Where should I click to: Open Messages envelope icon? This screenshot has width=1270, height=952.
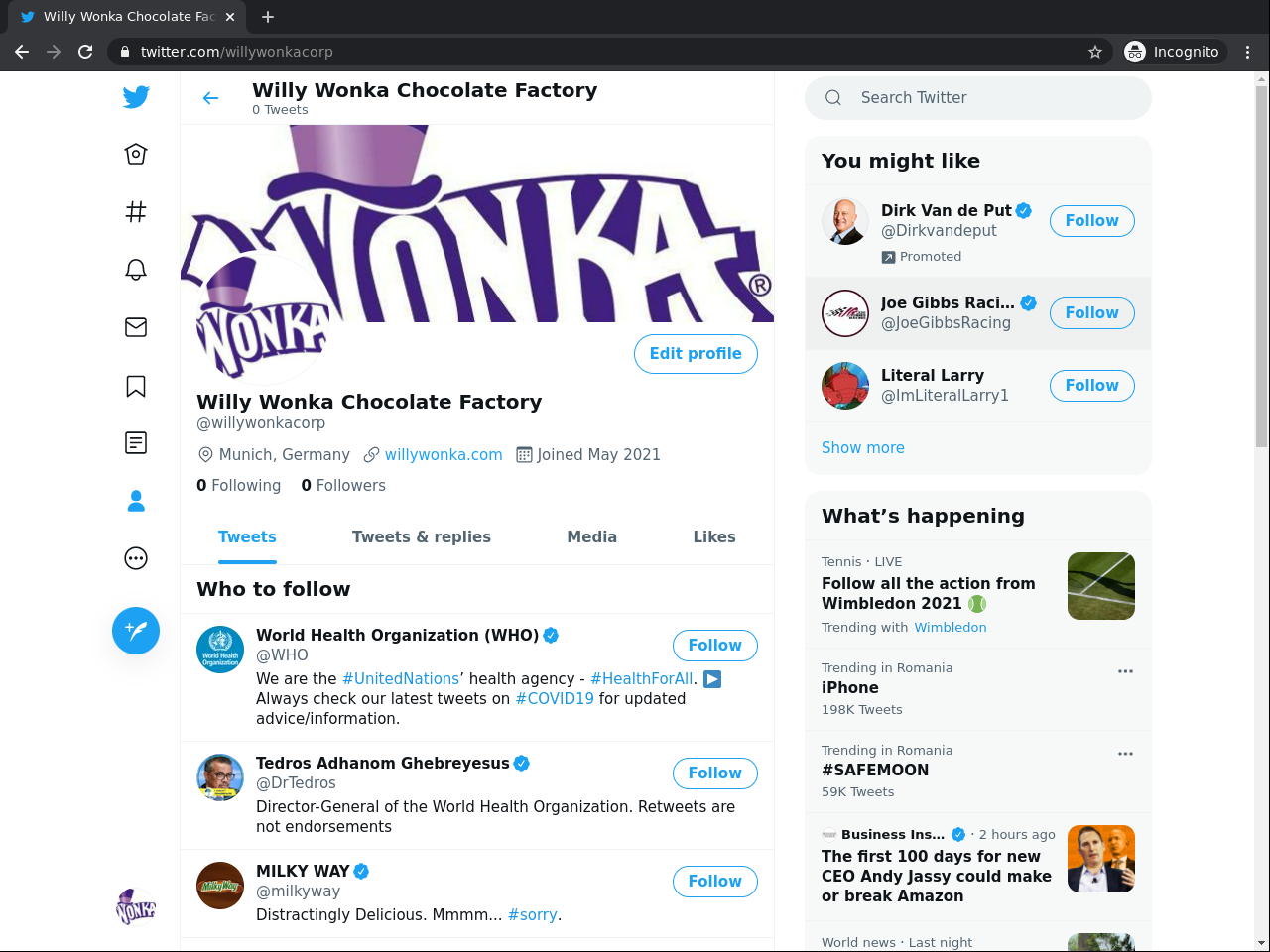pos(136,327)
